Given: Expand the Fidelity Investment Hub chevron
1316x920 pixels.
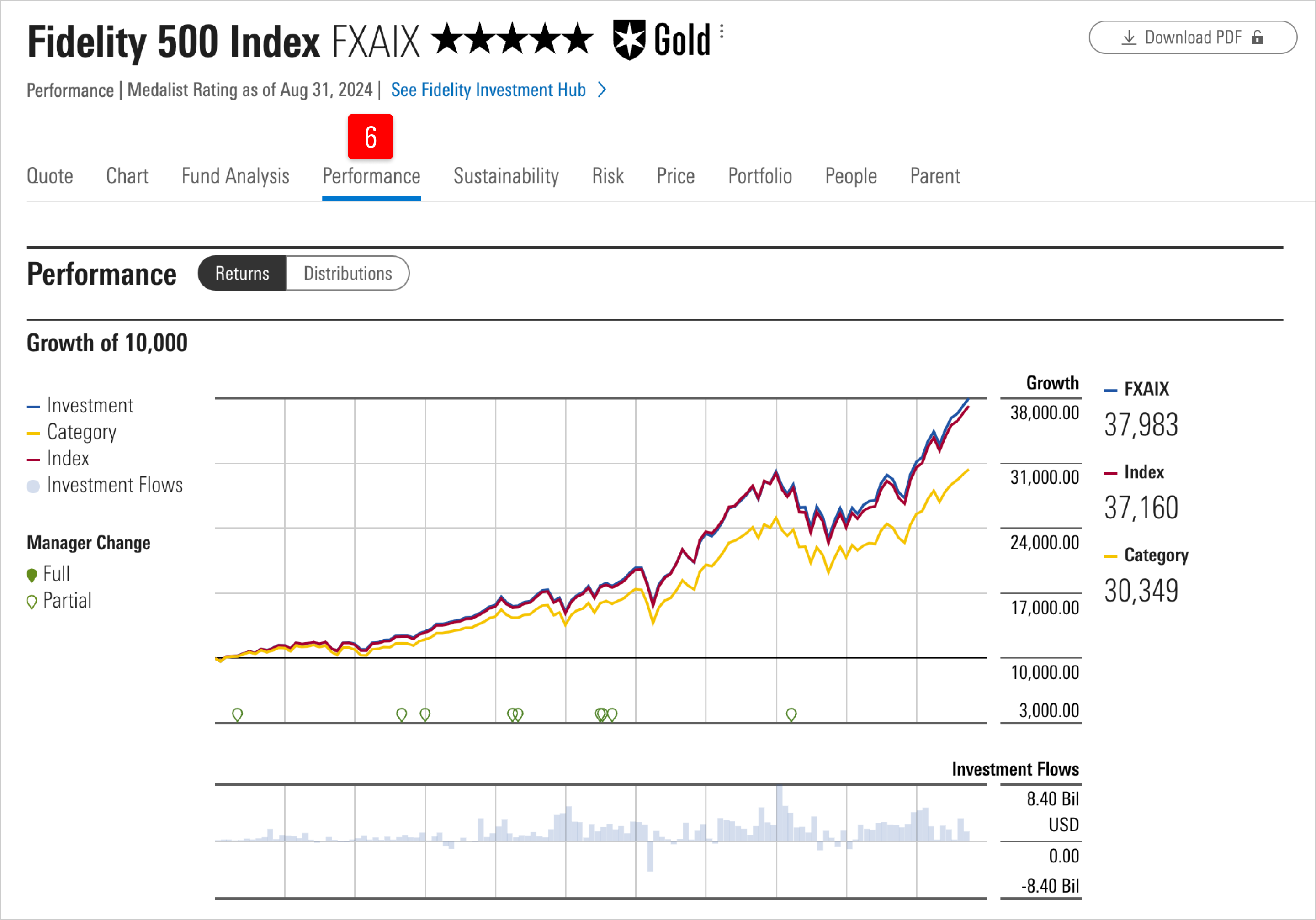Looking at the screenshot, I should click(602, 90).
